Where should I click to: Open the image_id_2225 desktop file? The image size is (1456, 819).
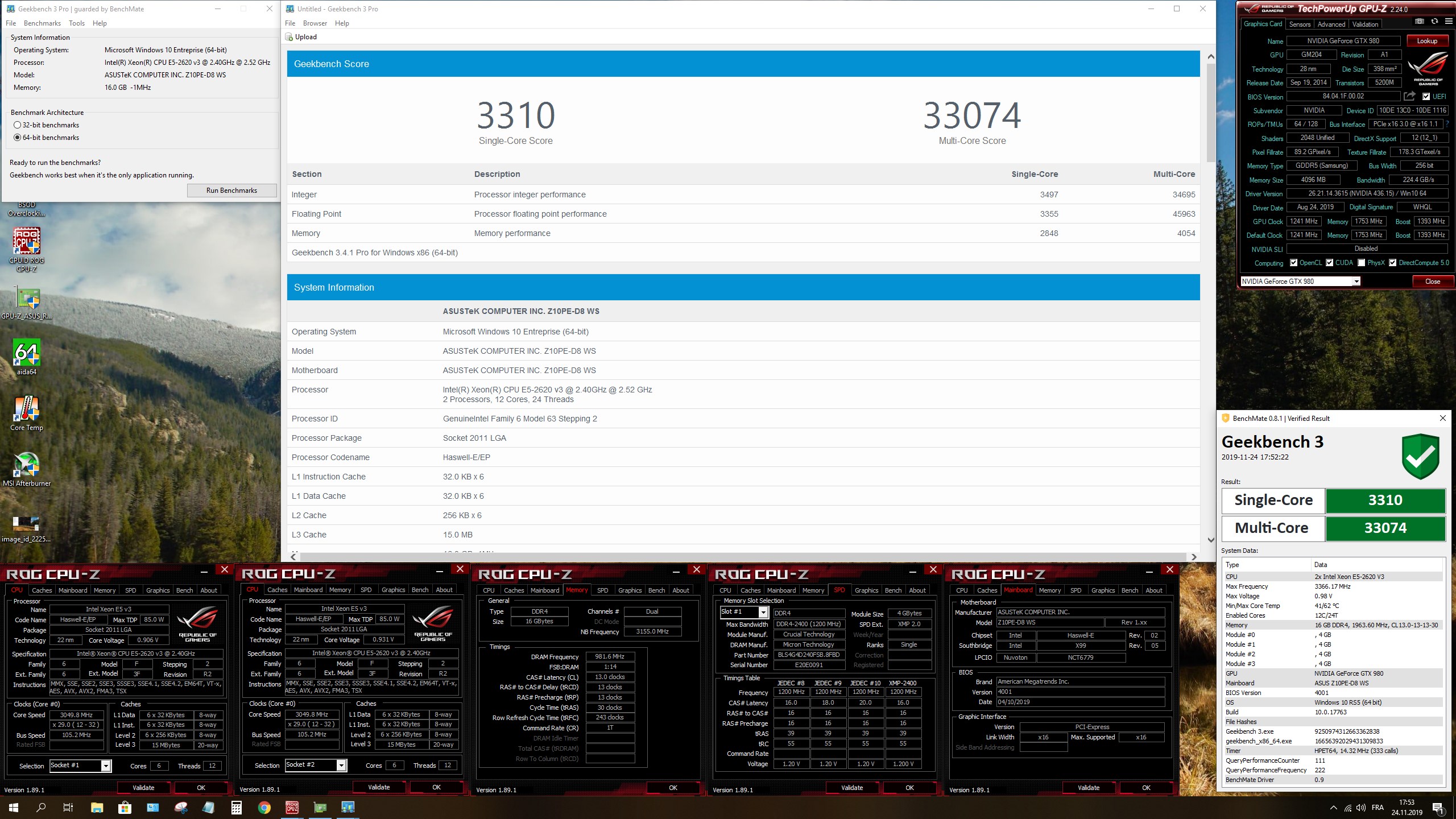click(27, 529)
